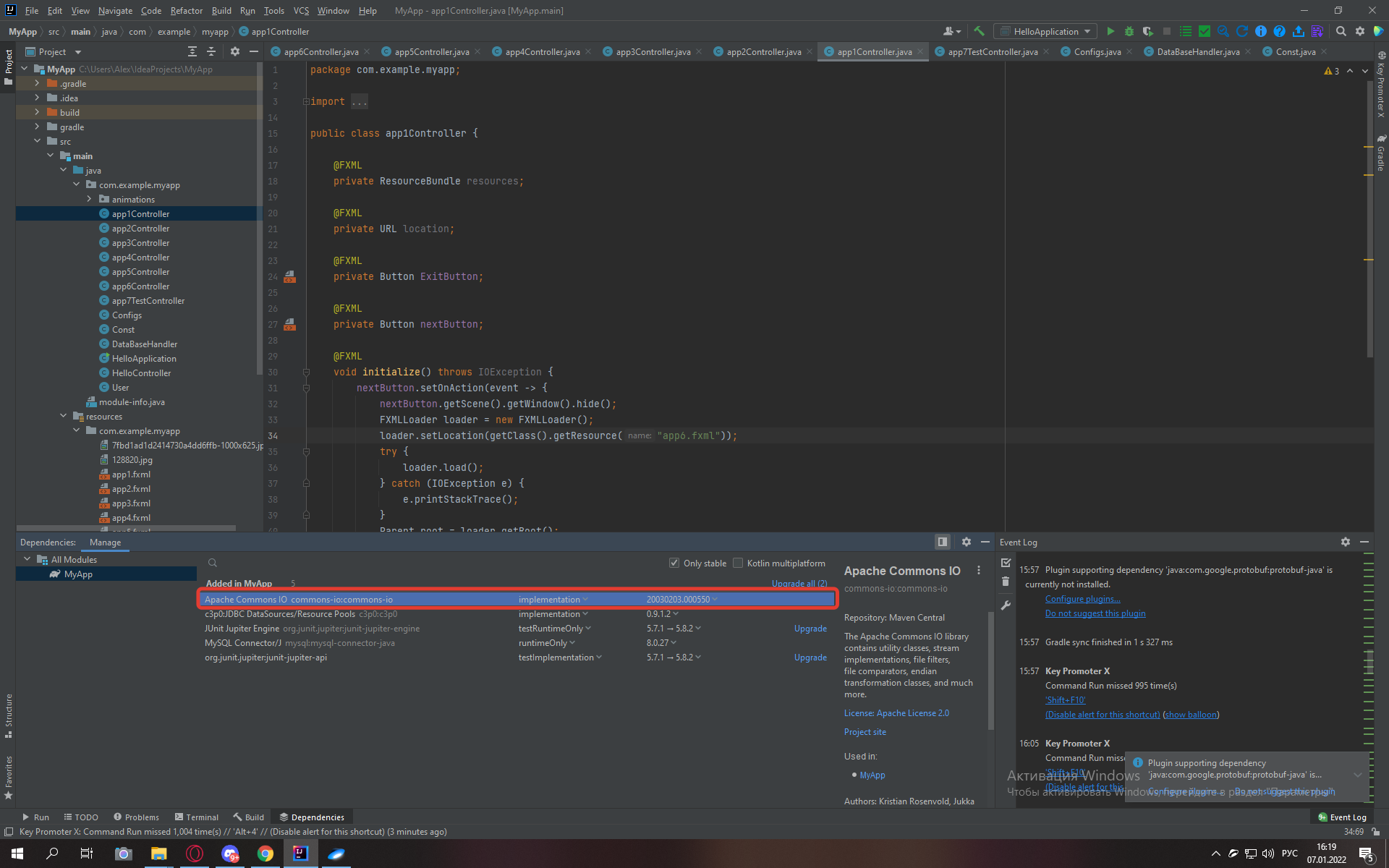
Task: Open testRuntimeOnly scope dropdown
Action: tap(555, 629)
